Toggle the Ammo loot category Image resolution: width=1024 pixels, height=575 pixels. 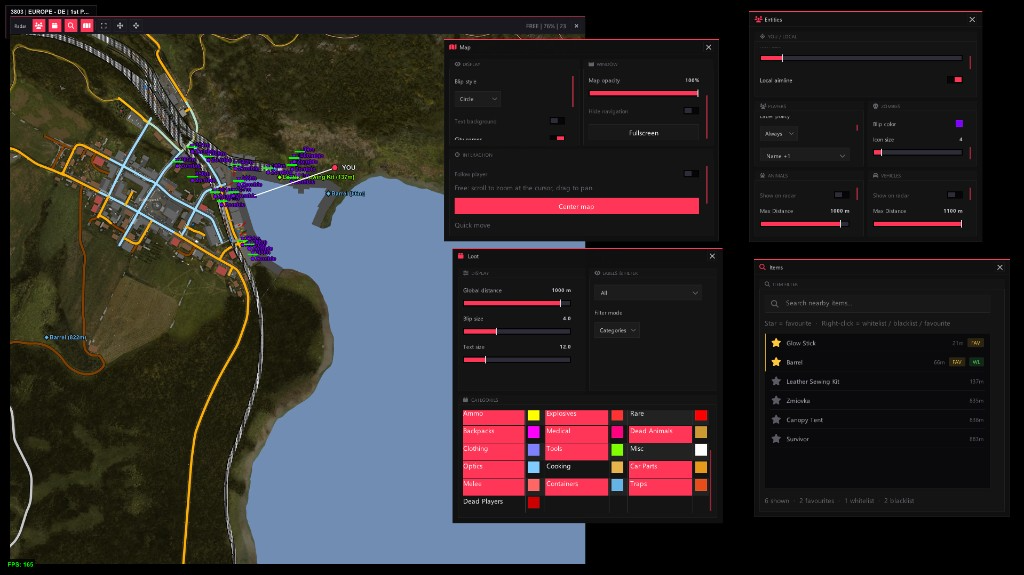point(493,416)
